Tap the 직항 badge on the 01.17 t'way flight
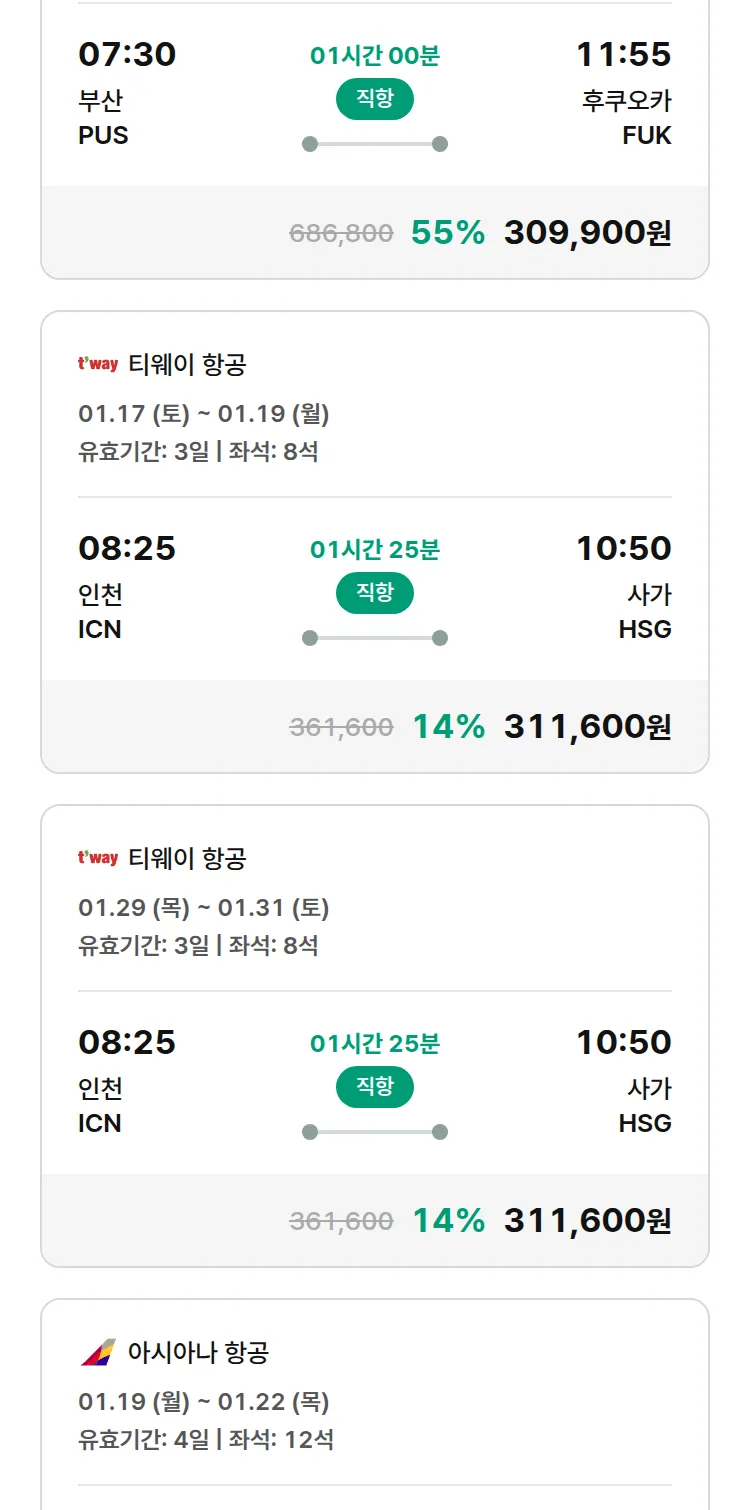This screenshot has width=750, height=1510. [x=375, y=593]
